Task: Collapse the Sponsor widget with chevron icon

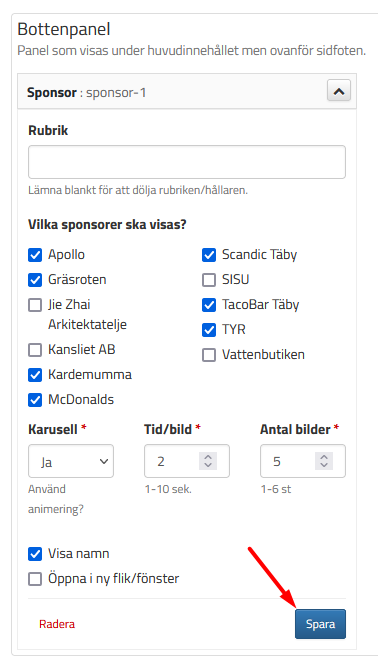Action: point(339,91)
